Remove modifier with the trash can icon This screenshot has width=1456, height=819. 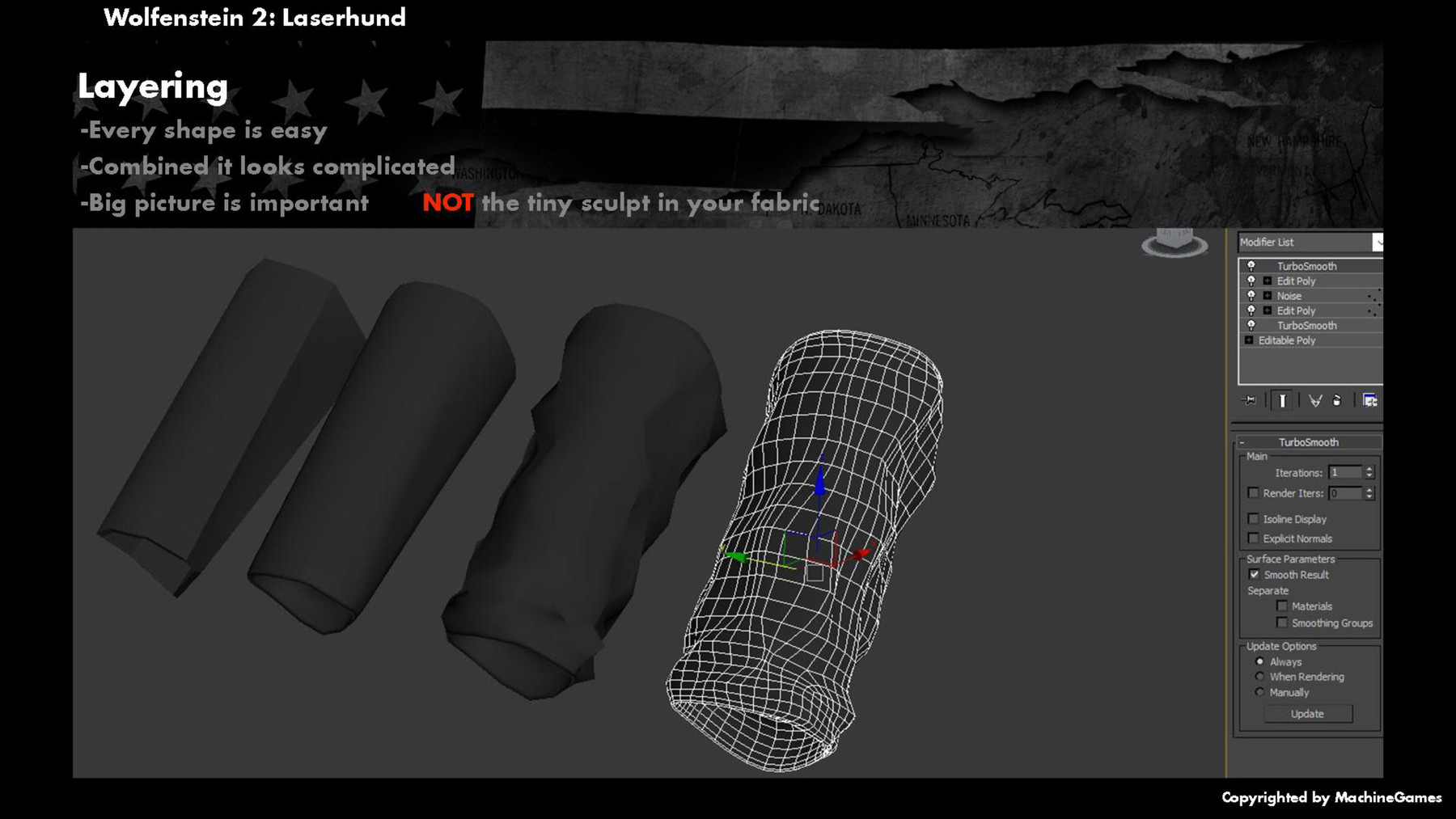[x=1337, y=400]
